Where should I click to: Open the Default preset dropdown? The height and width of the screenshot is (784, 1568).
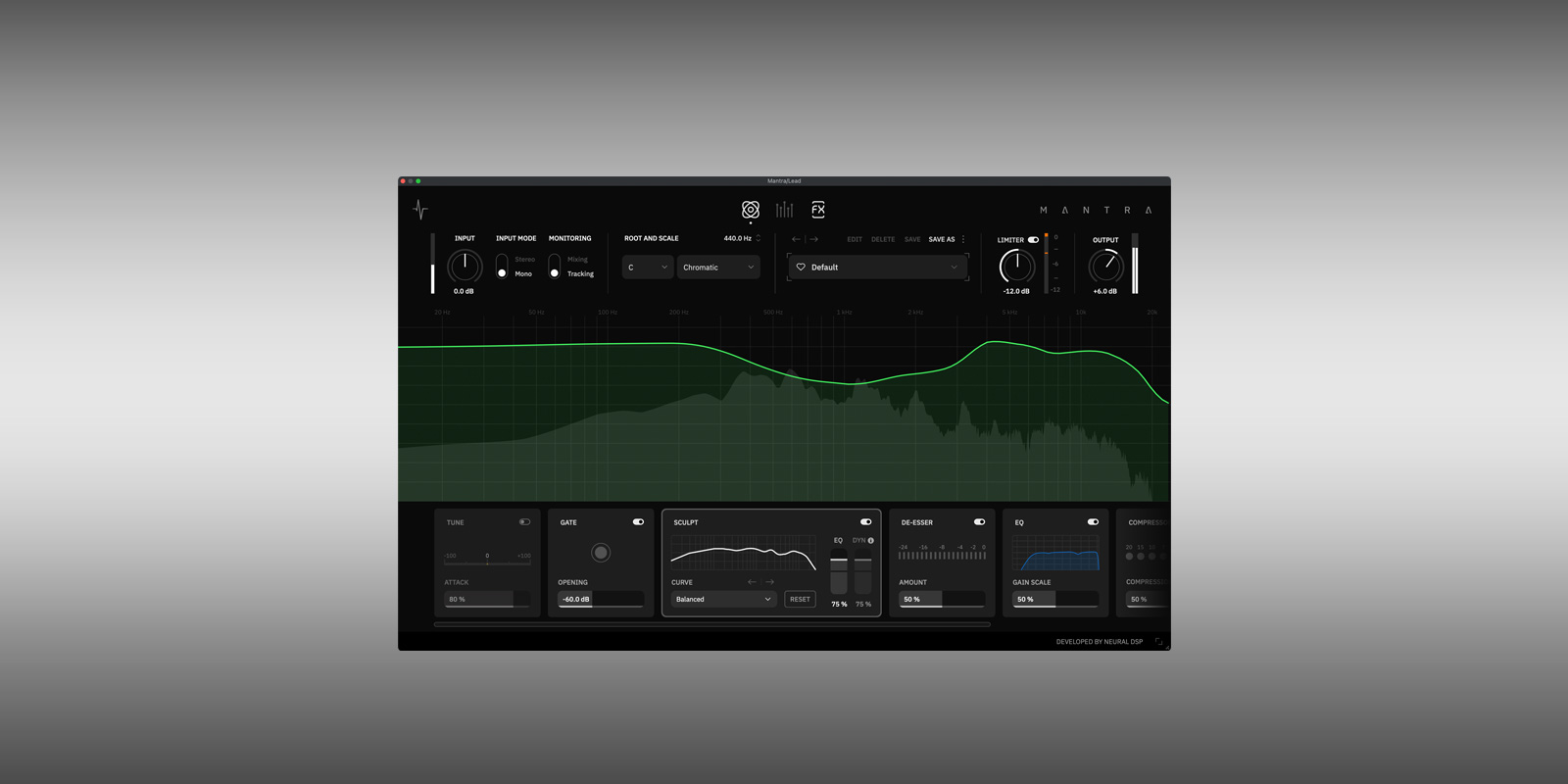pyautogui.click(x=878, y=267)
